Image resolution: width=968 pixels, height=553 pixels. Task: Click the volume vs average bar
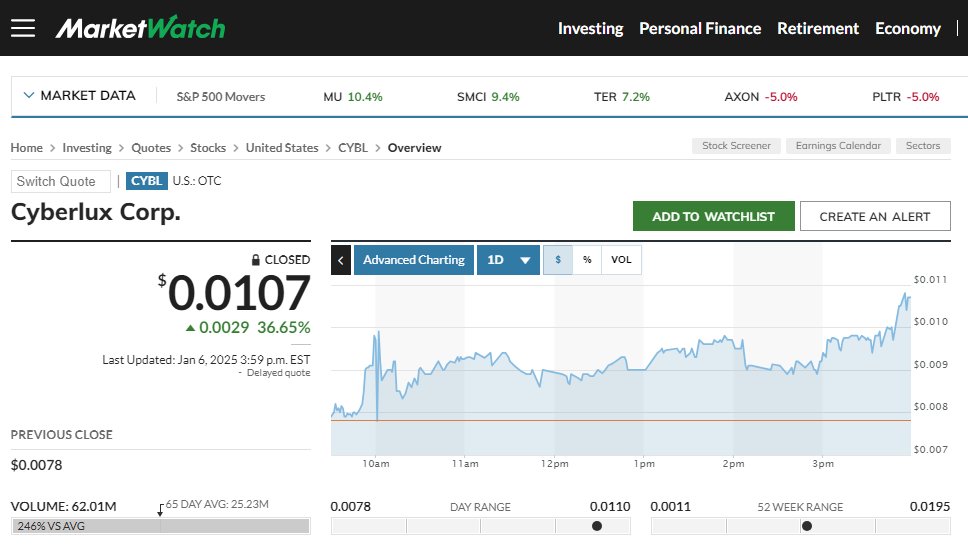[x=161, y=526]
